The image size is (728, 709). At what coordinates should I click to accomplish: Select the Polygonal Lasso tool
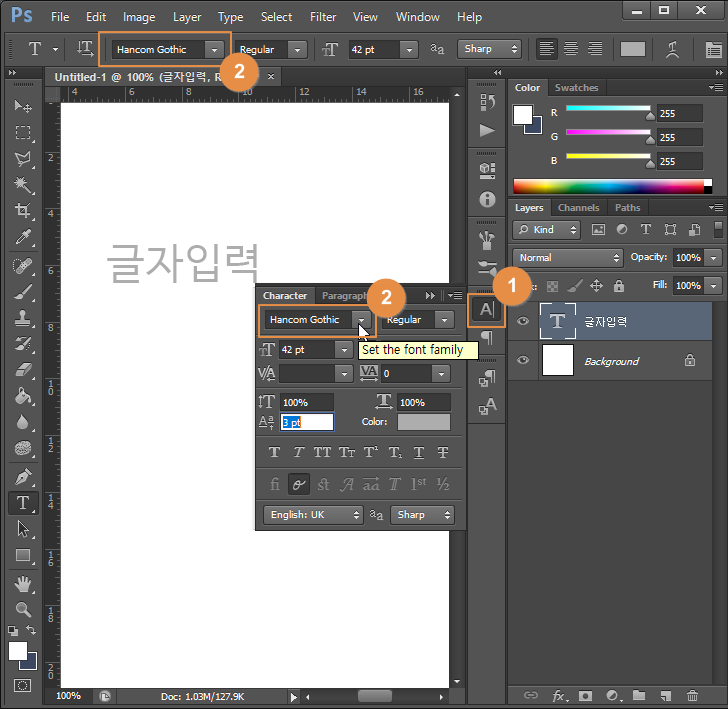coord(23,159)
